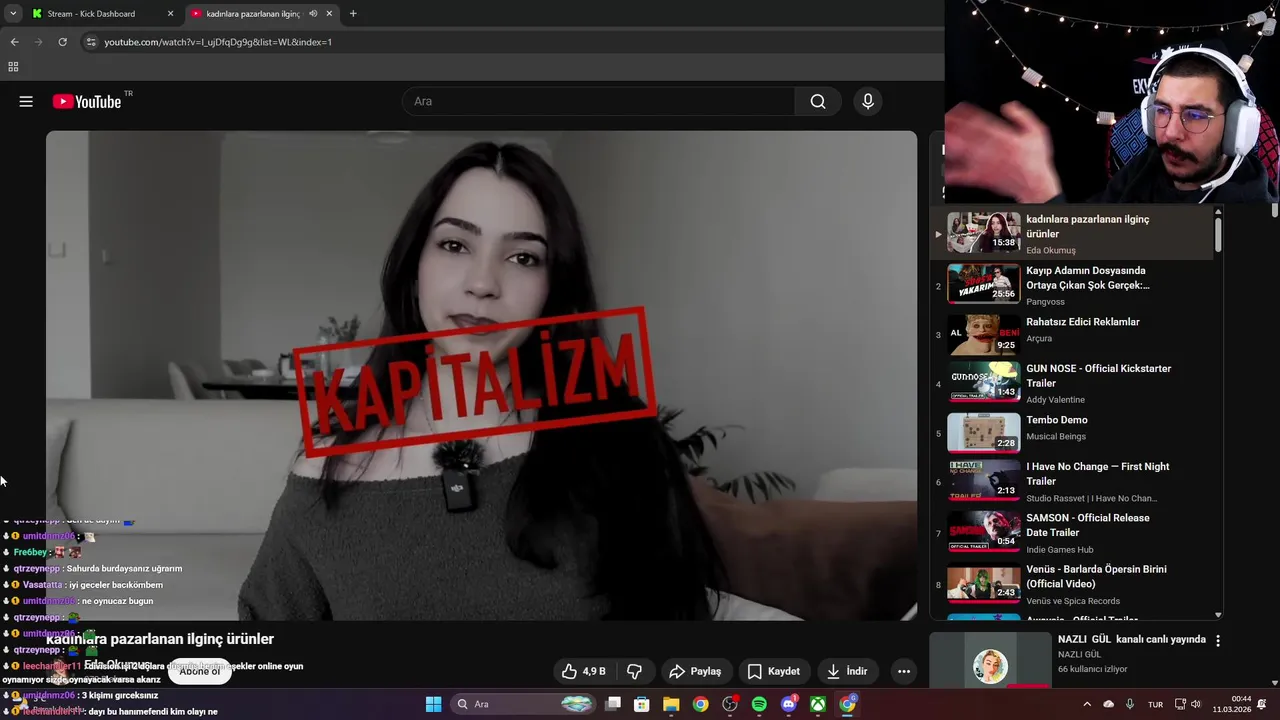Screen dimensions: 1280x720
Task: Select 'Rahatsız Edici Reklamlar' playlist video
Action: [1070, 334]
